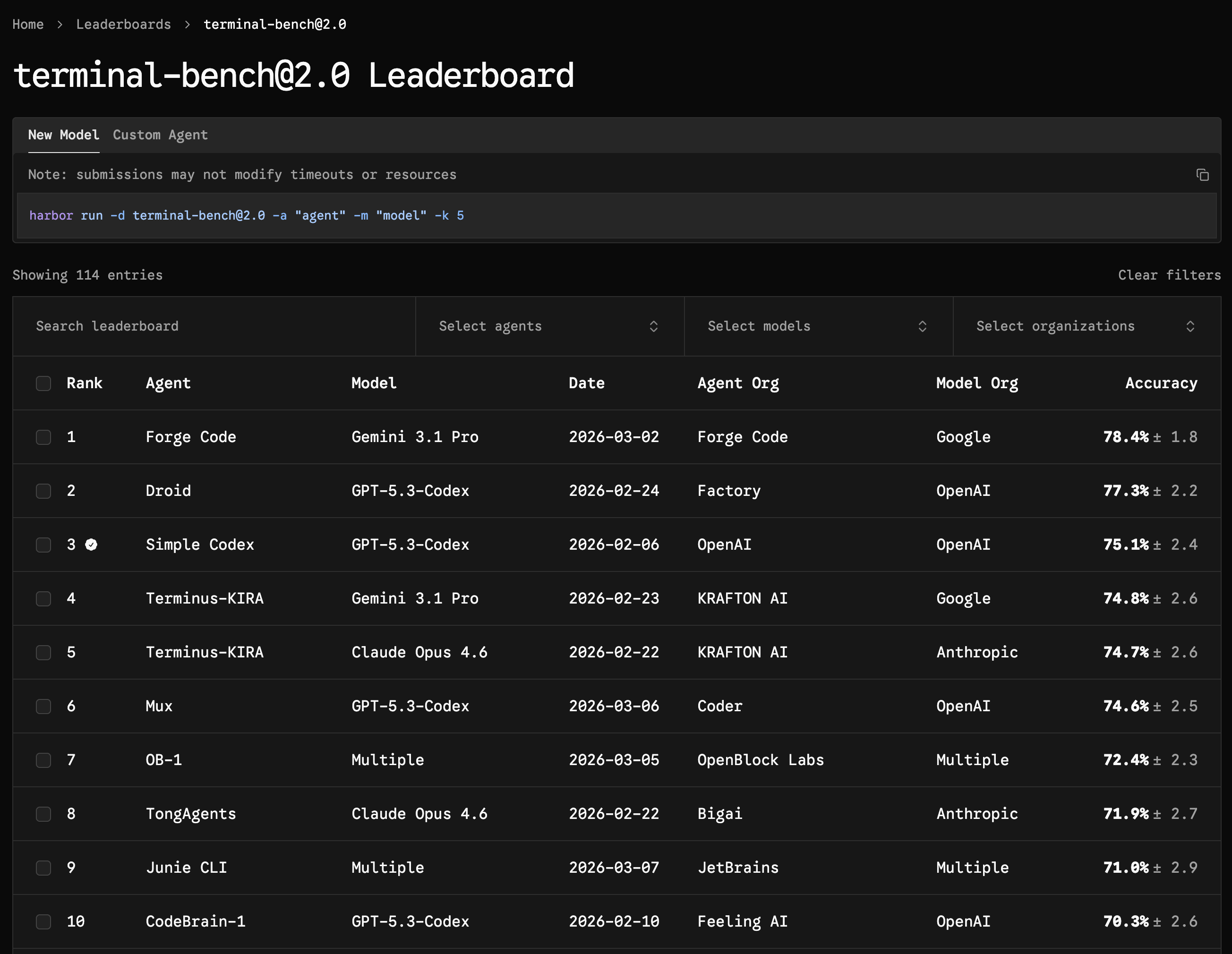Screen dimensions: 1232x954
Task: Click the breadcrumb chevron after Home
Action: tap(60, 25)
